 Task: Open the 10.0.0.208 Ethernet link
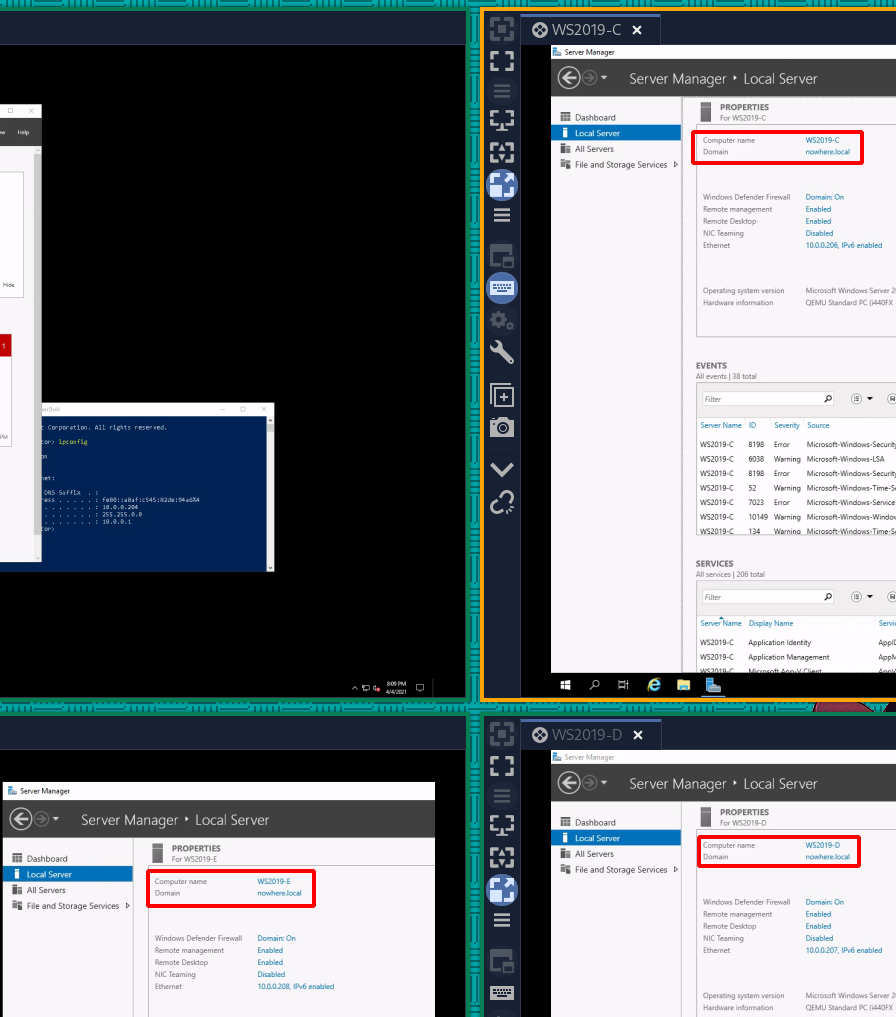295,987
